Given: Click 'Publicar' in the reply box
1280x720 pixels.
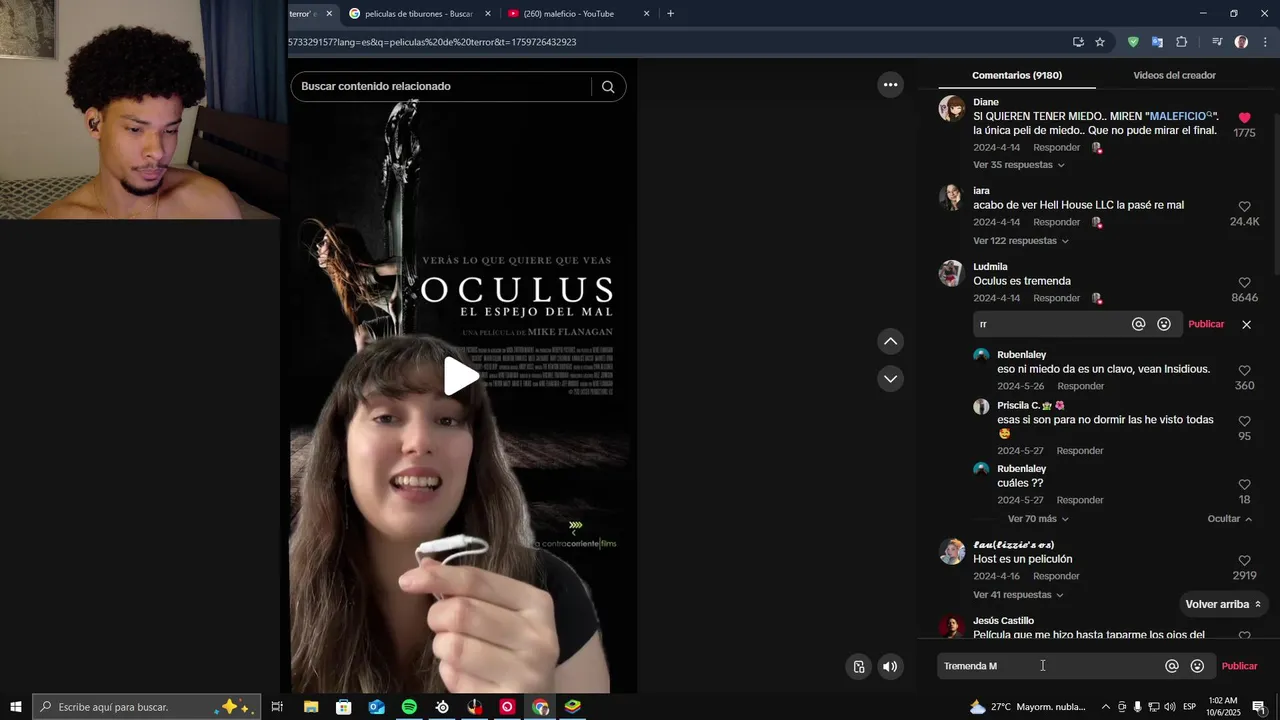Looking at the screenshot, I should (1206, 324).
